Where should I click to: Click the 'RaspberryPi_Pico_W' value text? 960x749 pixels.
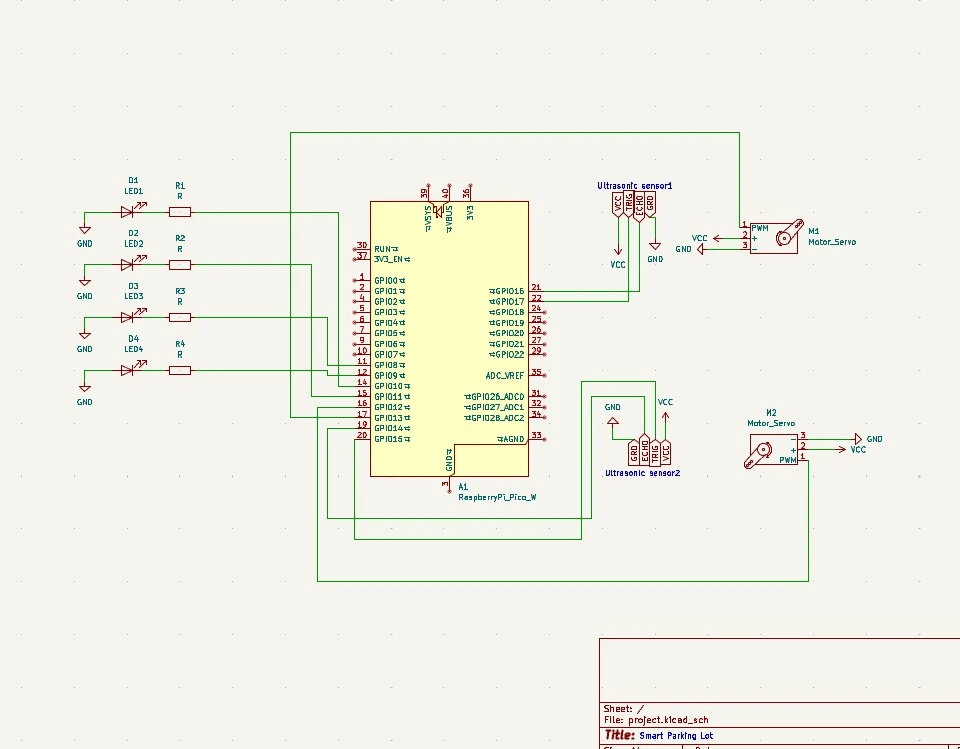[497, 497]
